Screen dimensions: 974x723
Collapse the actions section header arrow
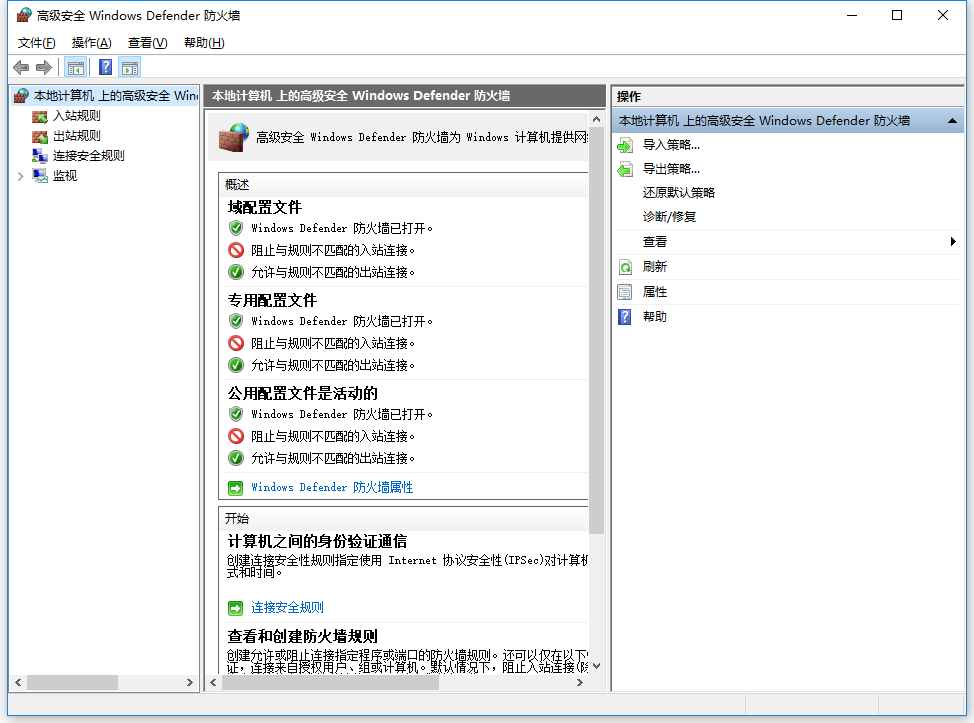tap(952, 121)
